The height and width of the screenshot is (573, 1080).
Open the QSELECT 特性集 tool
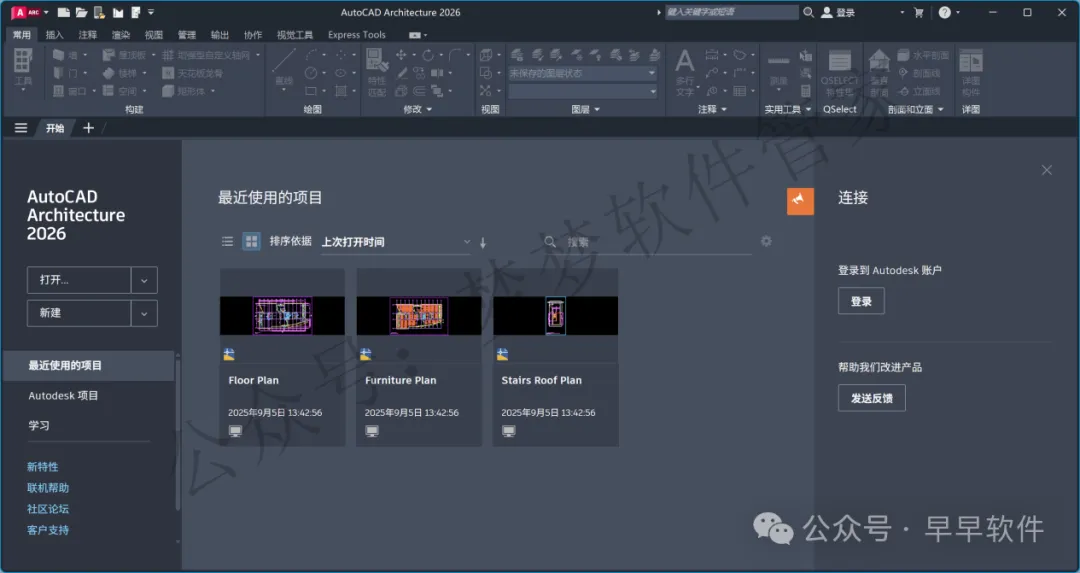(840, 73)
